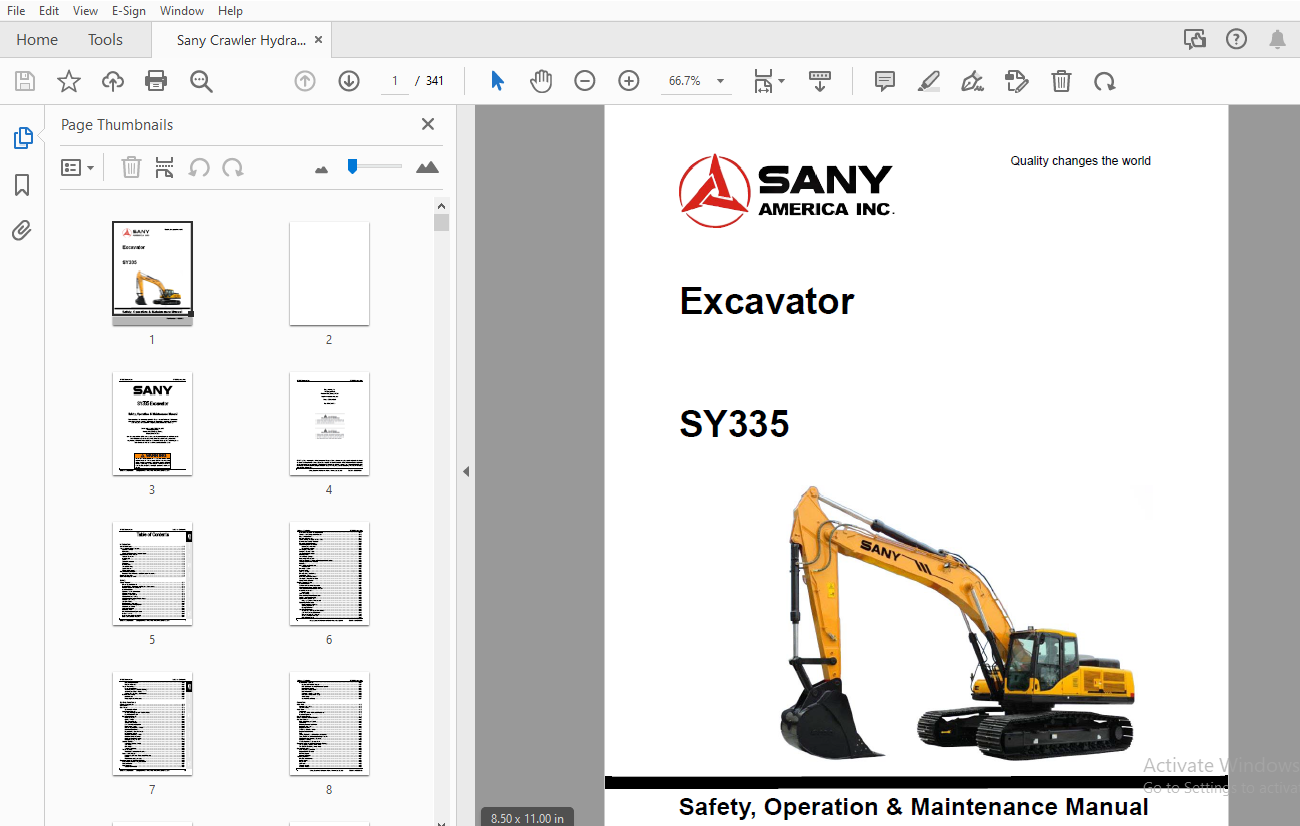This screenshot has height=826, width=1300.
Task: Click the insert pages icon in thumbnails panel
Action: 165,167
